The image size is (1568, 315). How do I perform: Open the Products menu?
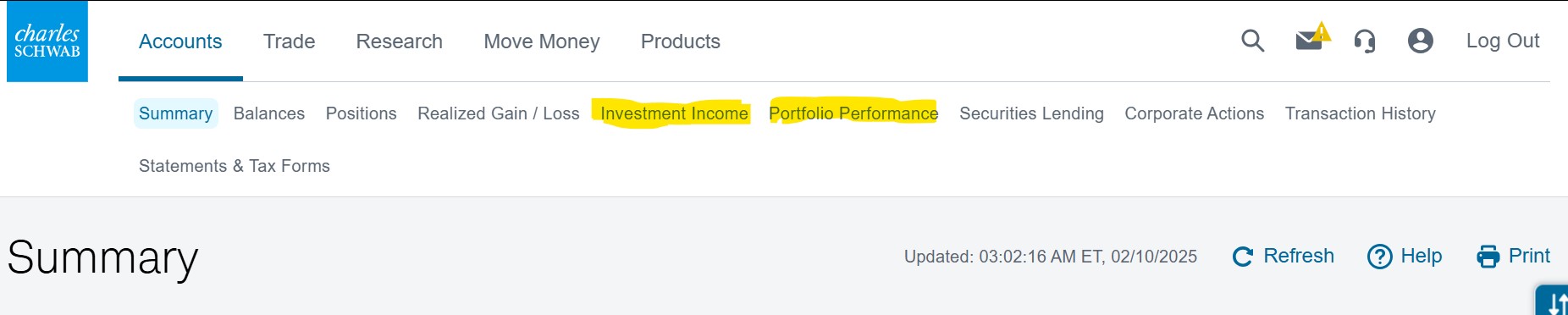(x=681, y=41)
